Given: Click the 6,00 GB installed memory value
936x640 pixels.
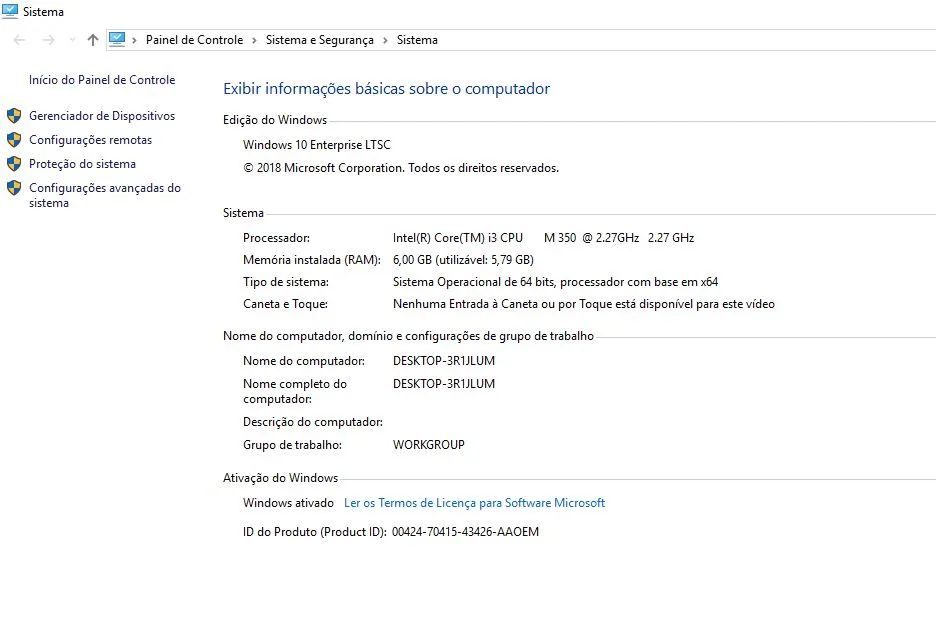Looking at the screenshot, I should click(x=463, y=260).
